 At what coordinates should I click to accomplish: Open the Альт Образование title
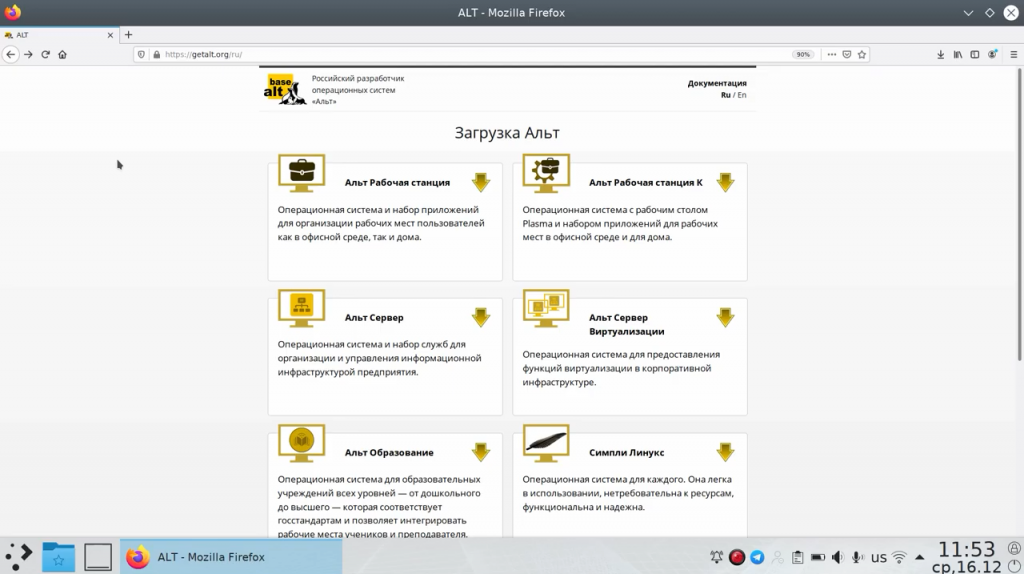389,452
